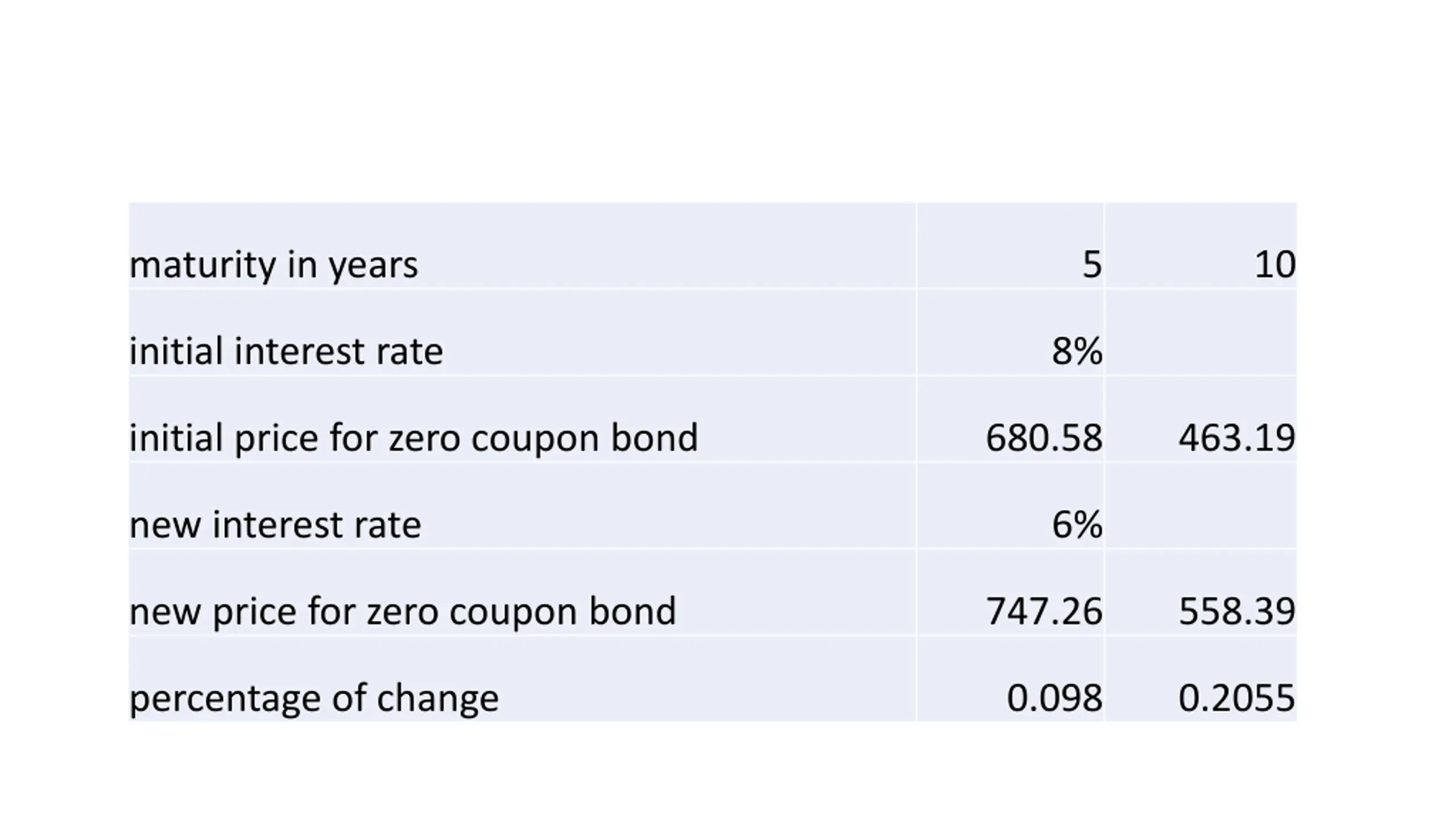
Task: Click the 'maturity in years' label
Action: (274, 265)
